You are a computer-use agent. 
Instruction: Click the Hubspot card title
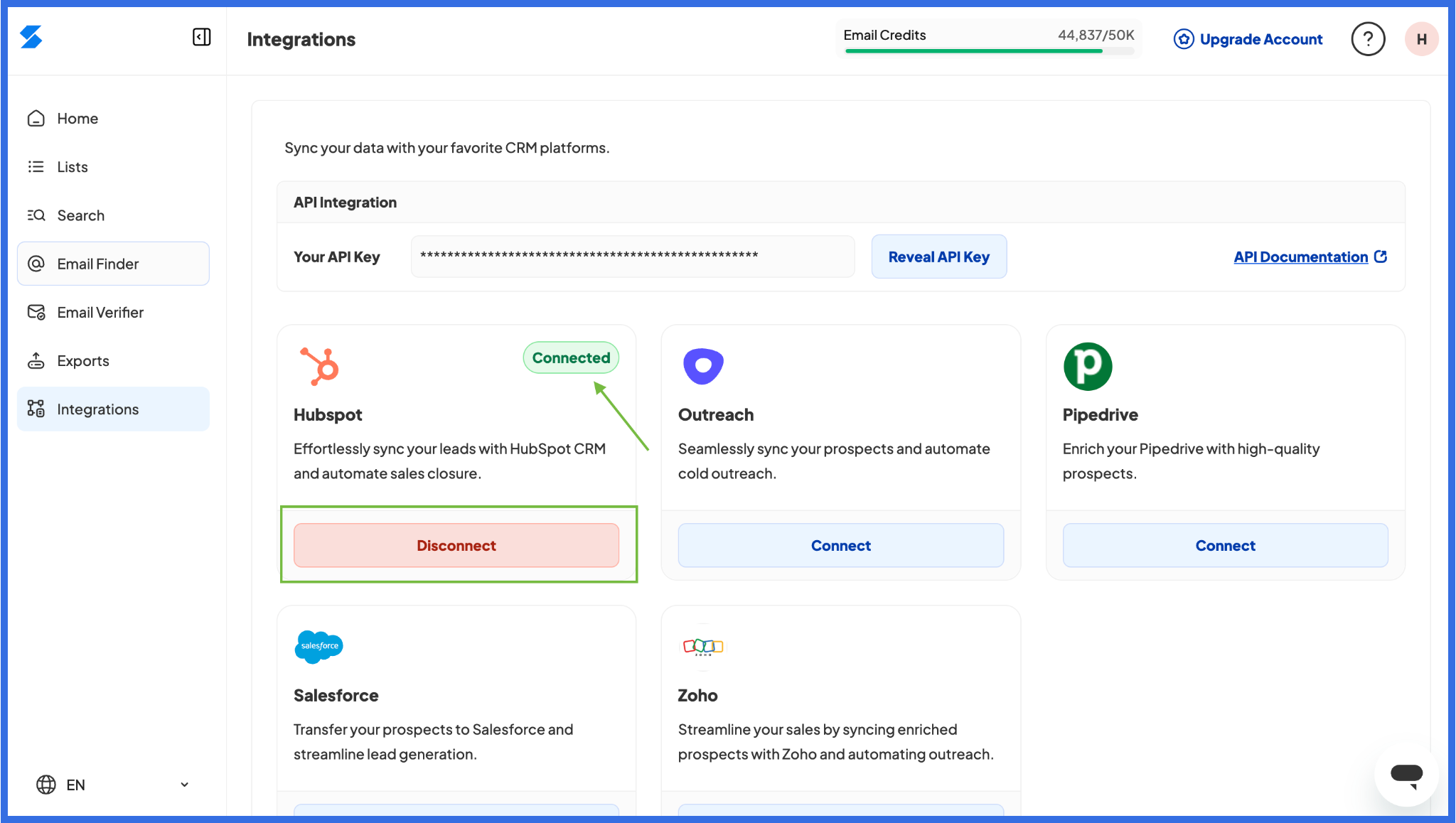328,414
